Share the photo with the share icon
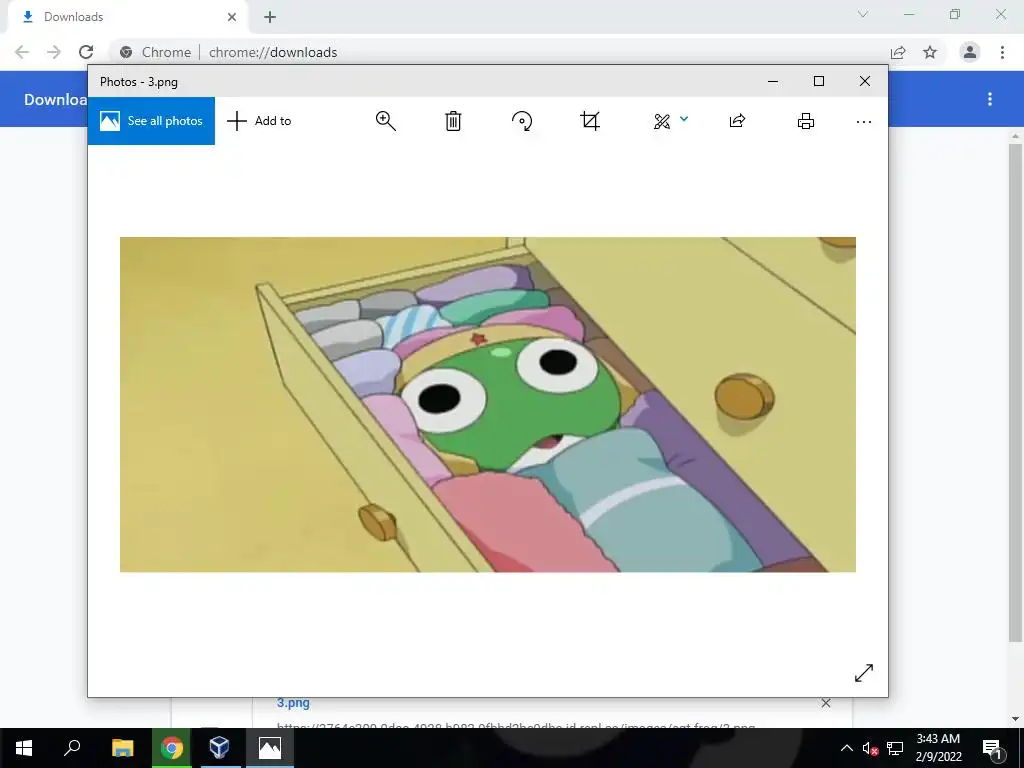 (x=737, y=121)
